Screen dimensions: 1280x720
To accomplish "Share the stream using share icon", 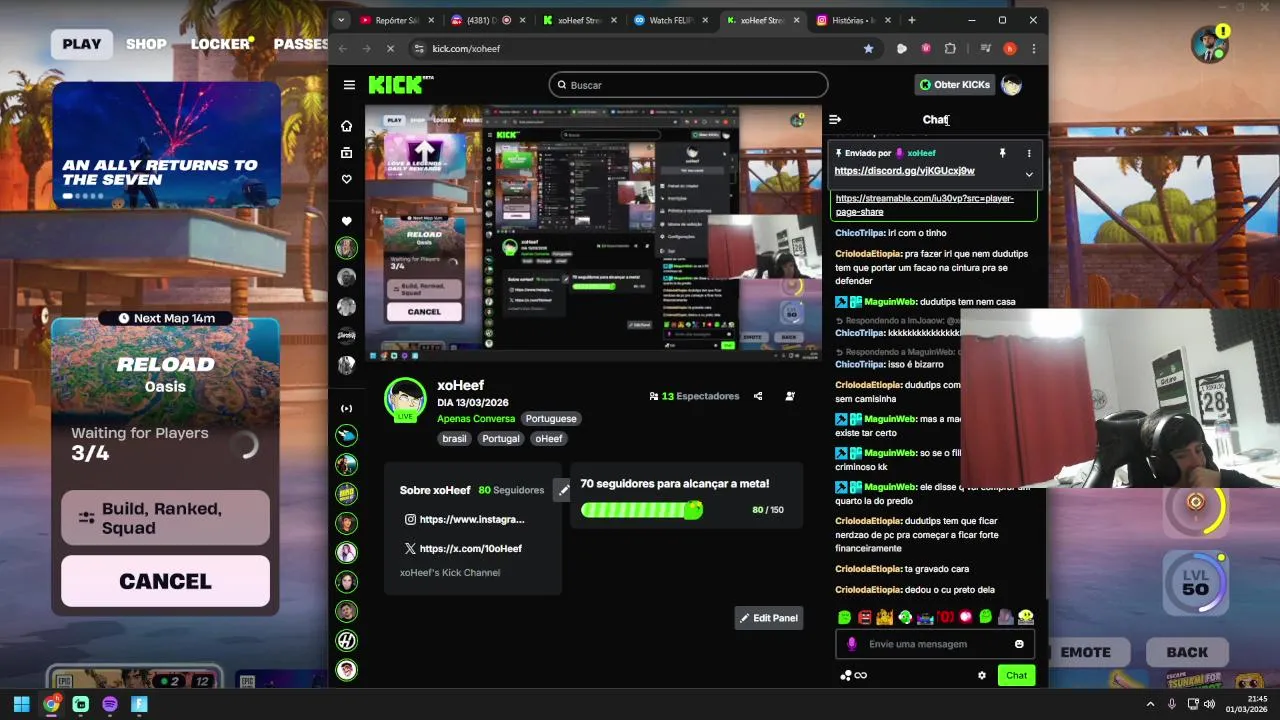I will coord(757,396).
